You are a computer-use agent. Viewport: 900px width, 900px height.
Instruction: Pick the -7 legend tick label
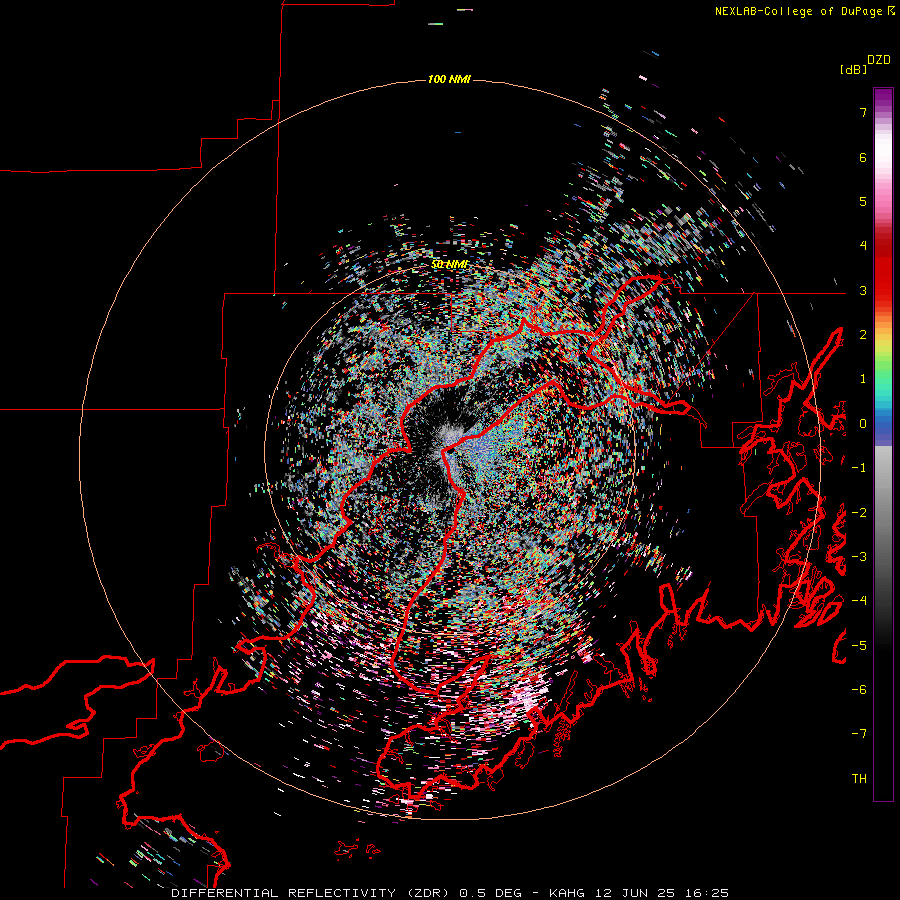[x=859, y=734]
